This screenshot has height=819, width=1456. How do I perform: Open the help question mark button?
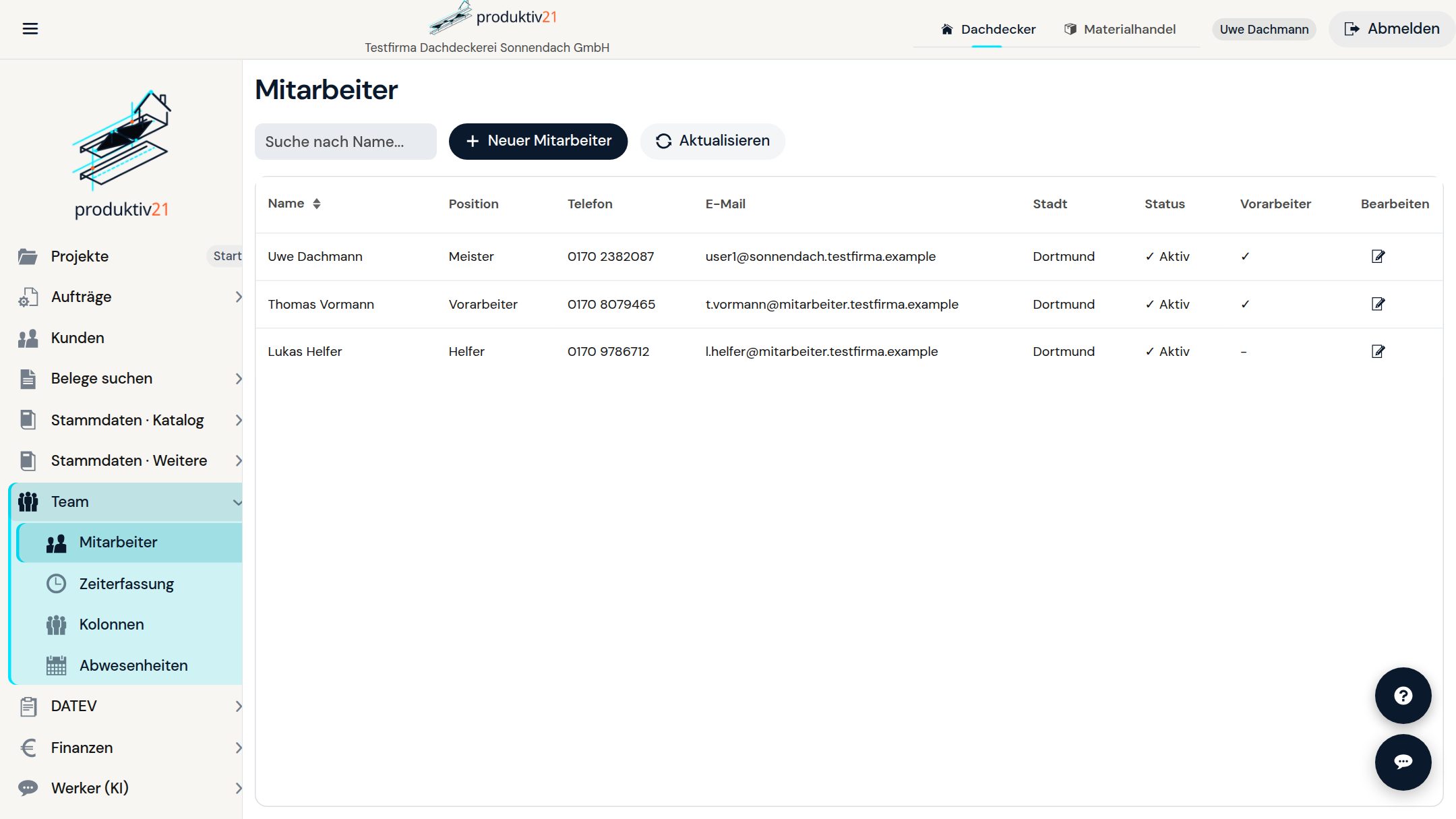point(1403,696)
